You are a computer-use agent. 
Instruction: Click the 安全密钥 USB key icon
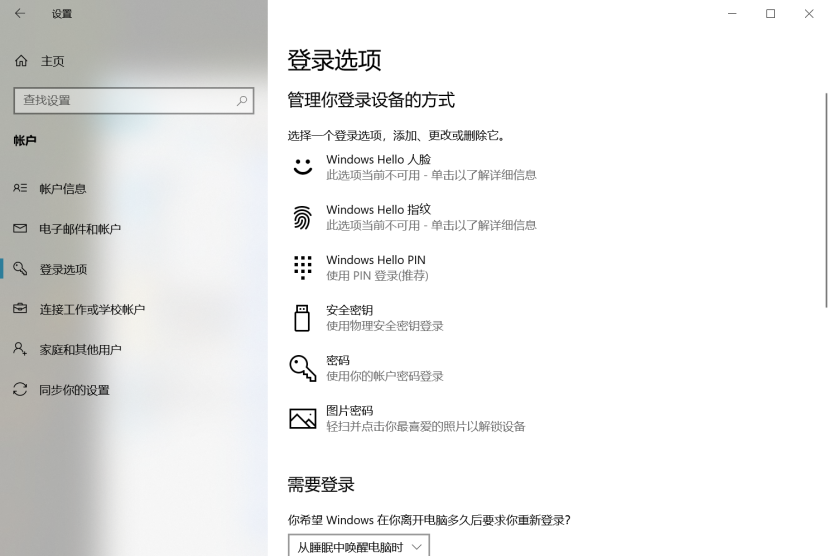pos(302,318)
